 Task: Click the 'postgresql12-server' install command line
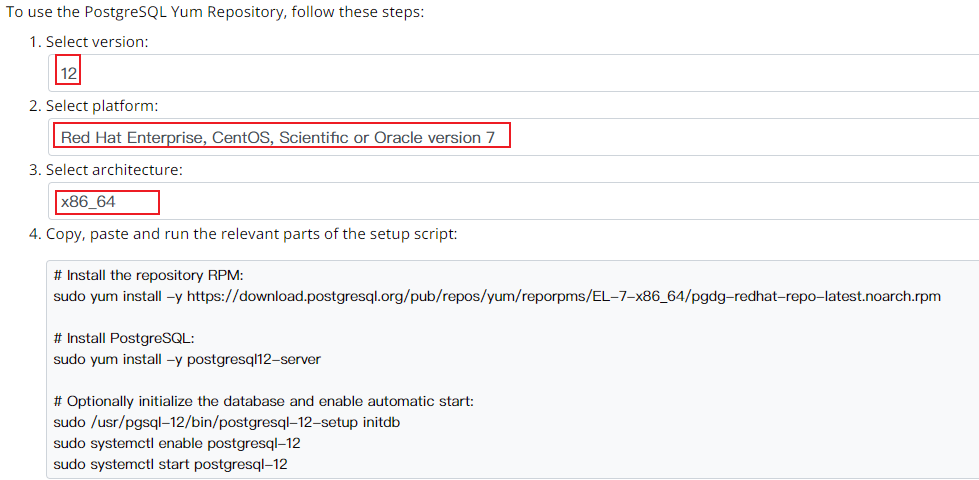click(187, 359)
